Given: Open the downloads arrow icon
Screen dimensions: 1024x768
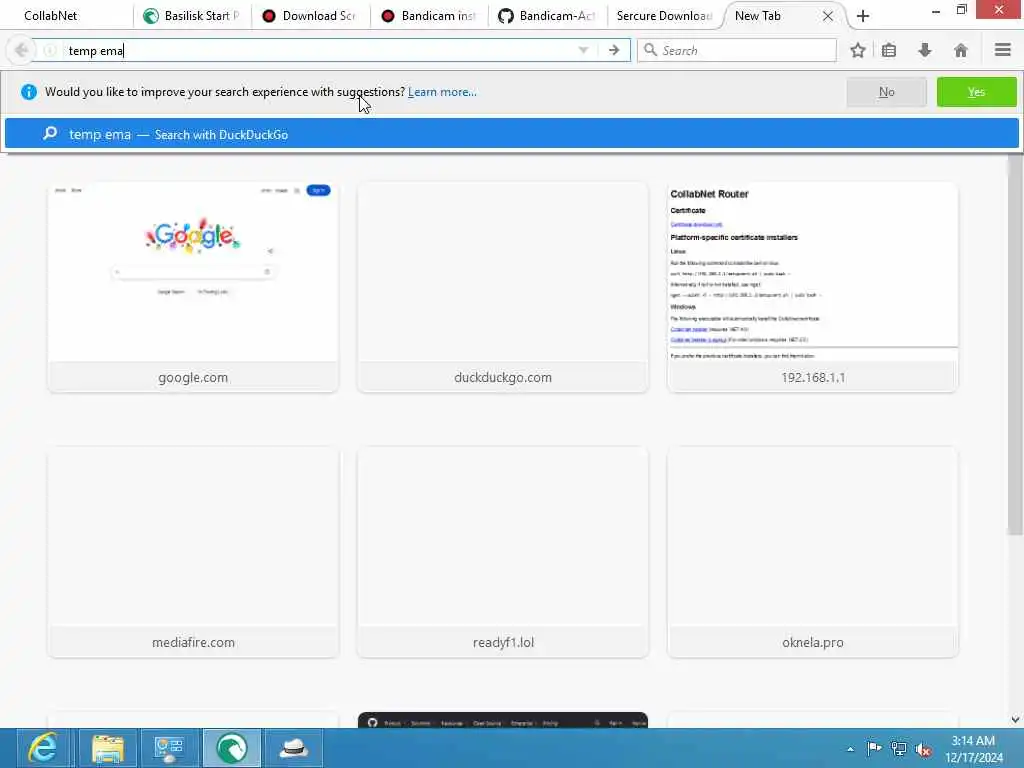Looking at the screenshot, I should click(x=925, y=50).
